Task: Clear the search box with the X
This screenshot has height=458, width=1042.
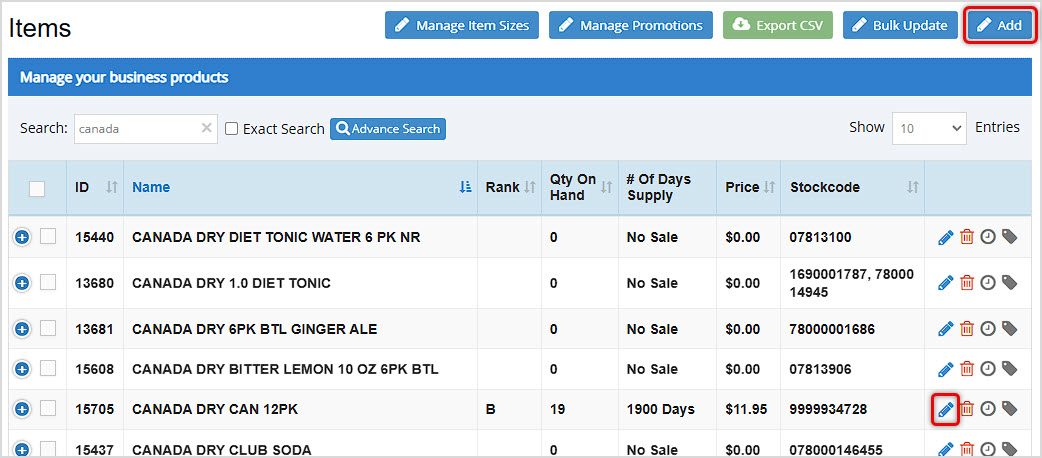Action: (x=207, y=128)
